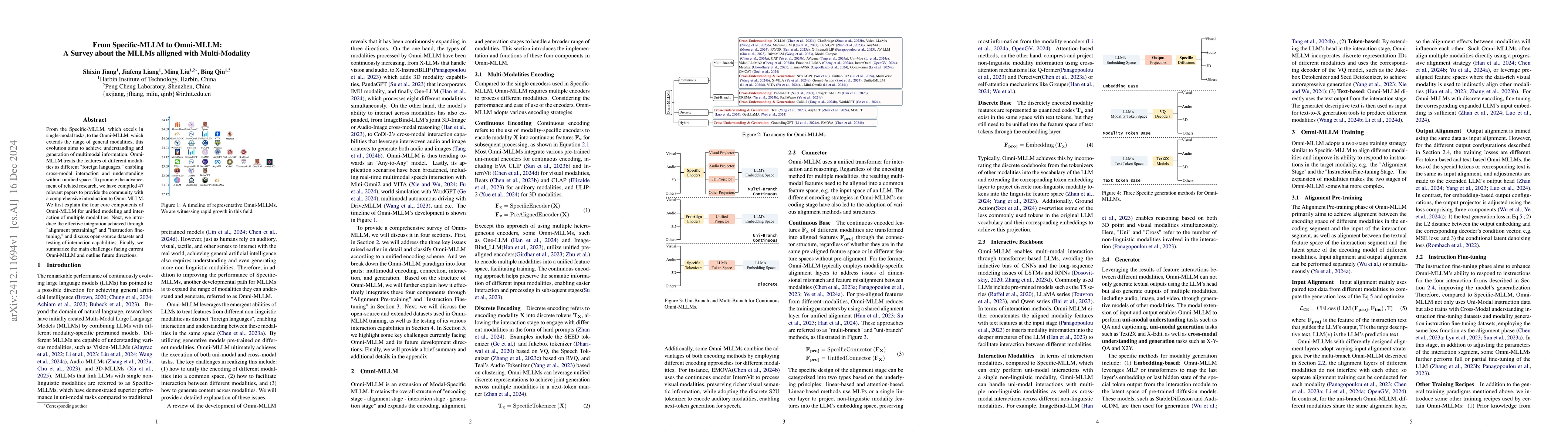Screen dimensions: 1568x444
Task: Click the 'Specific Tokenizers' box in Figure 3
Action: coord(693,265)
